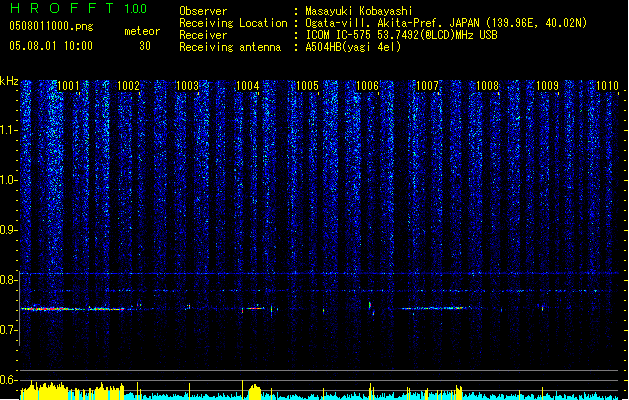
Task: Click the 1008 time marker
Action: (x=487, y=86)
